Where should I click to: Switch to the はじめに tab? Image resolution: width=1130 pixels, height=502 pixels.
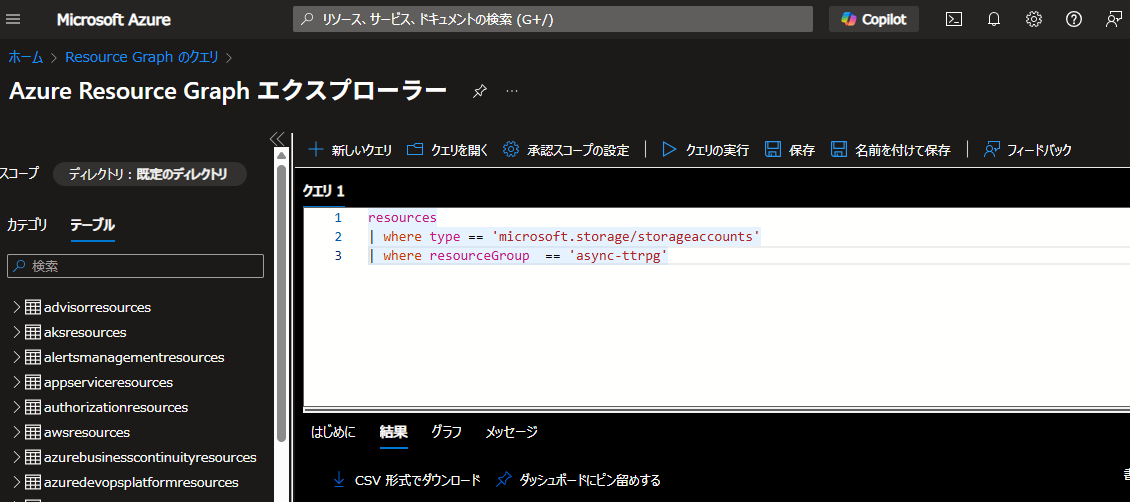click(x=334, y=432)
